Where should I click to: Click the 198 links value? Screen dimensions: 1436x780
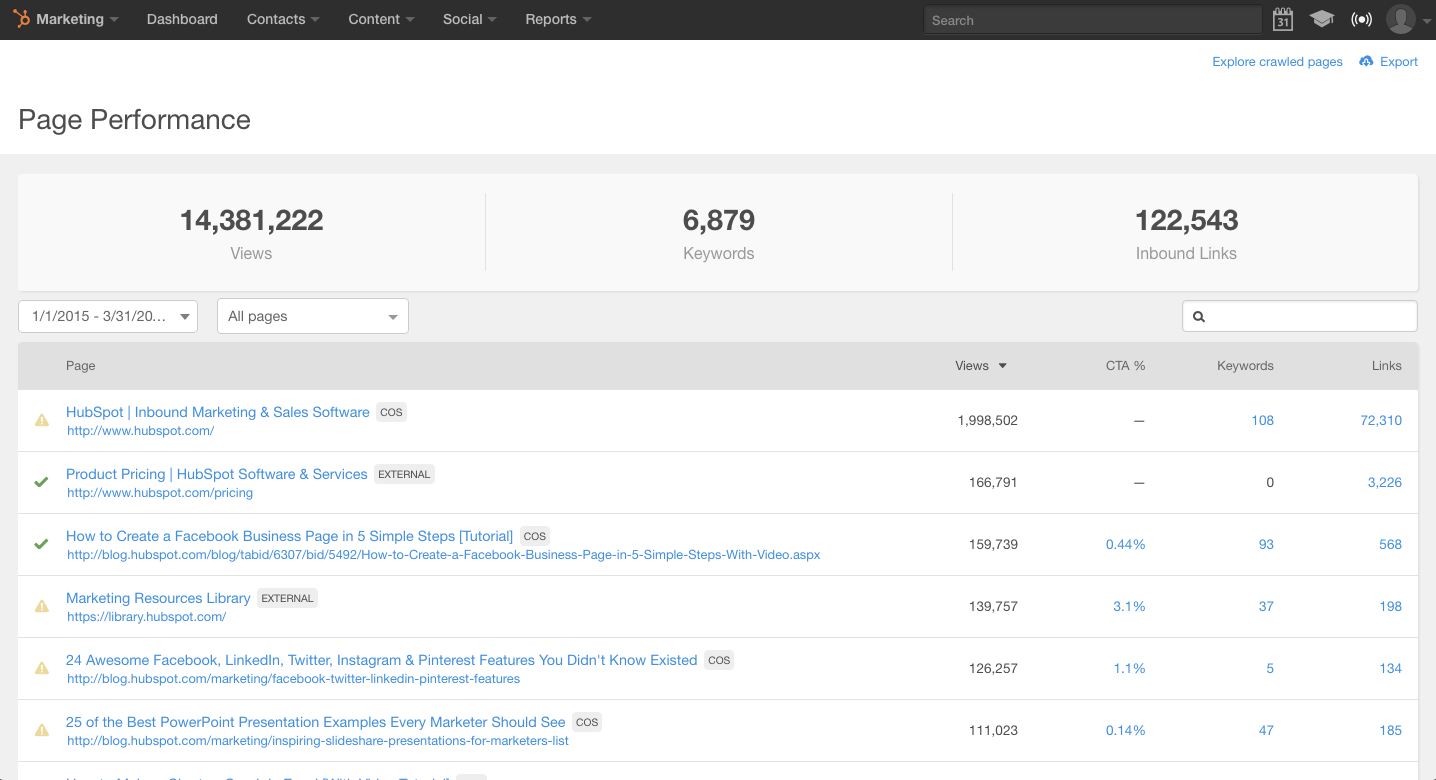(x=1390, y=606)
